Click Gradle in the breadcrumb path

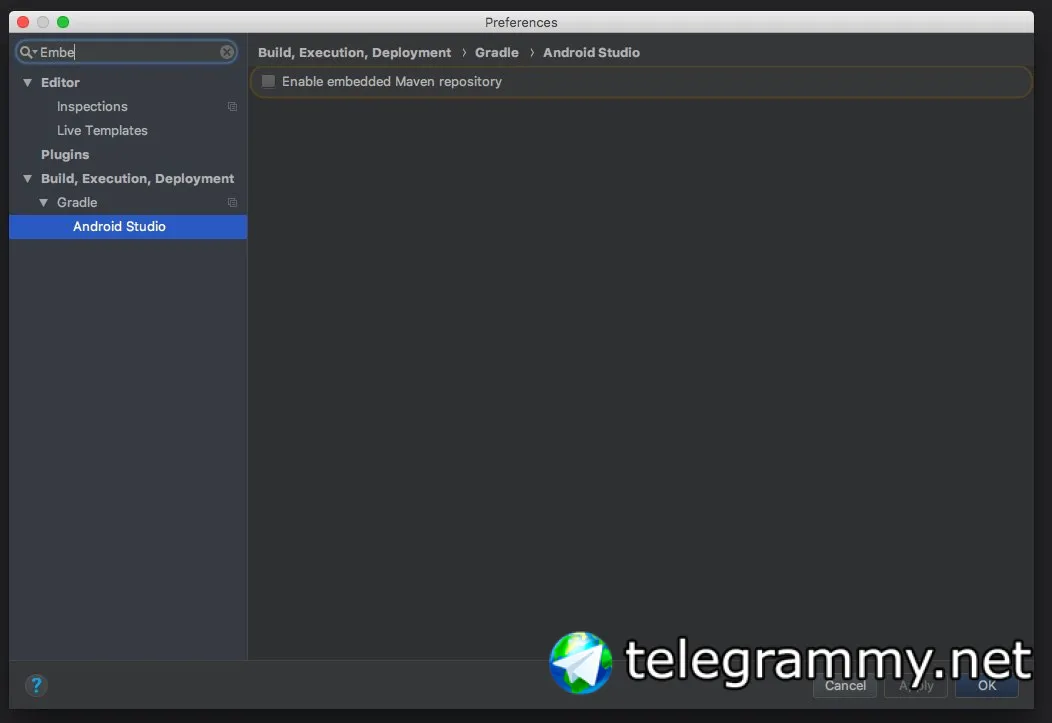(x=496, y=52)
